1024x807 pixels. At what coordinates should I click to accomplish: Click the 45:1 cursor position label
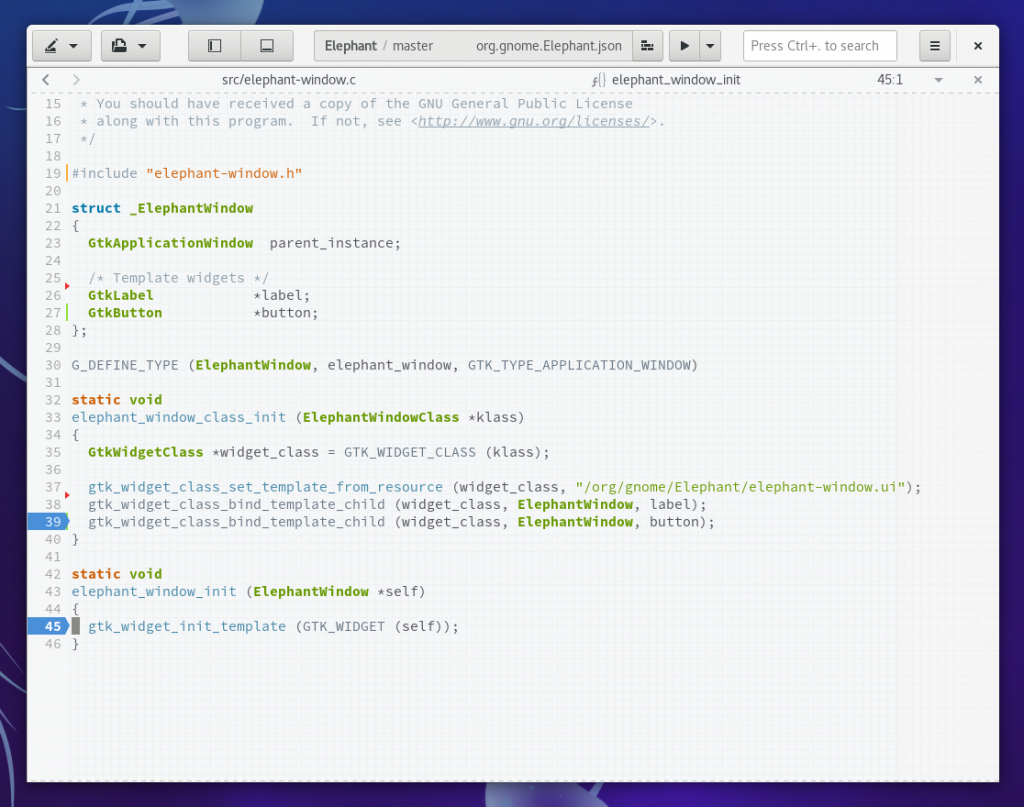click(889, 80)
